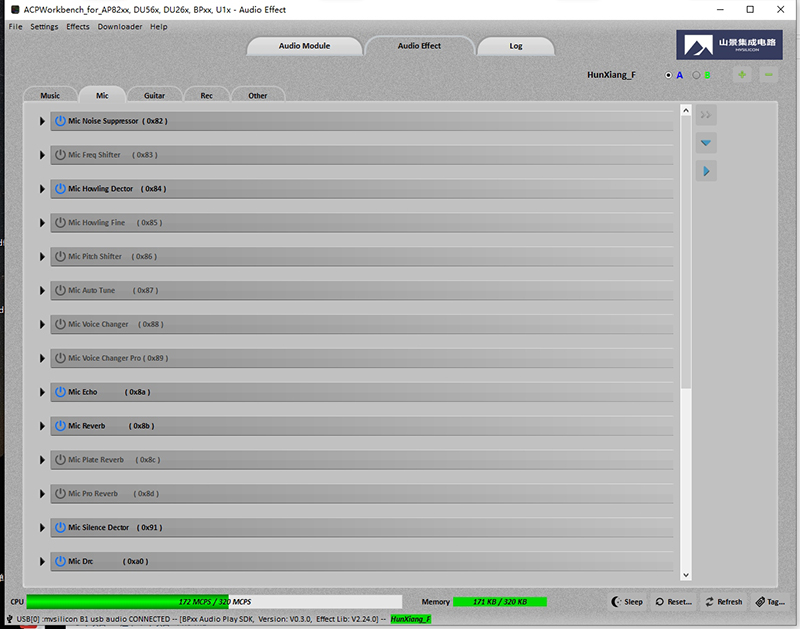This screenshot has height=629, width=800.
Task: Switch to the Guitar tab
Action: (x=154, y=95)
